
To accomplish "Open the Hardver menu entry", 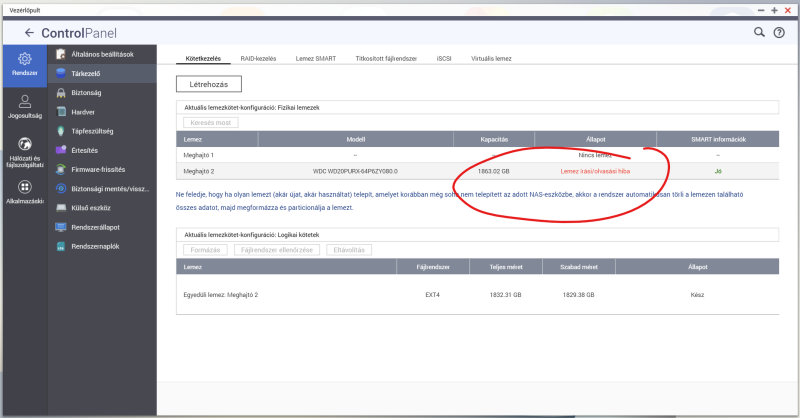I will (102, 112).
